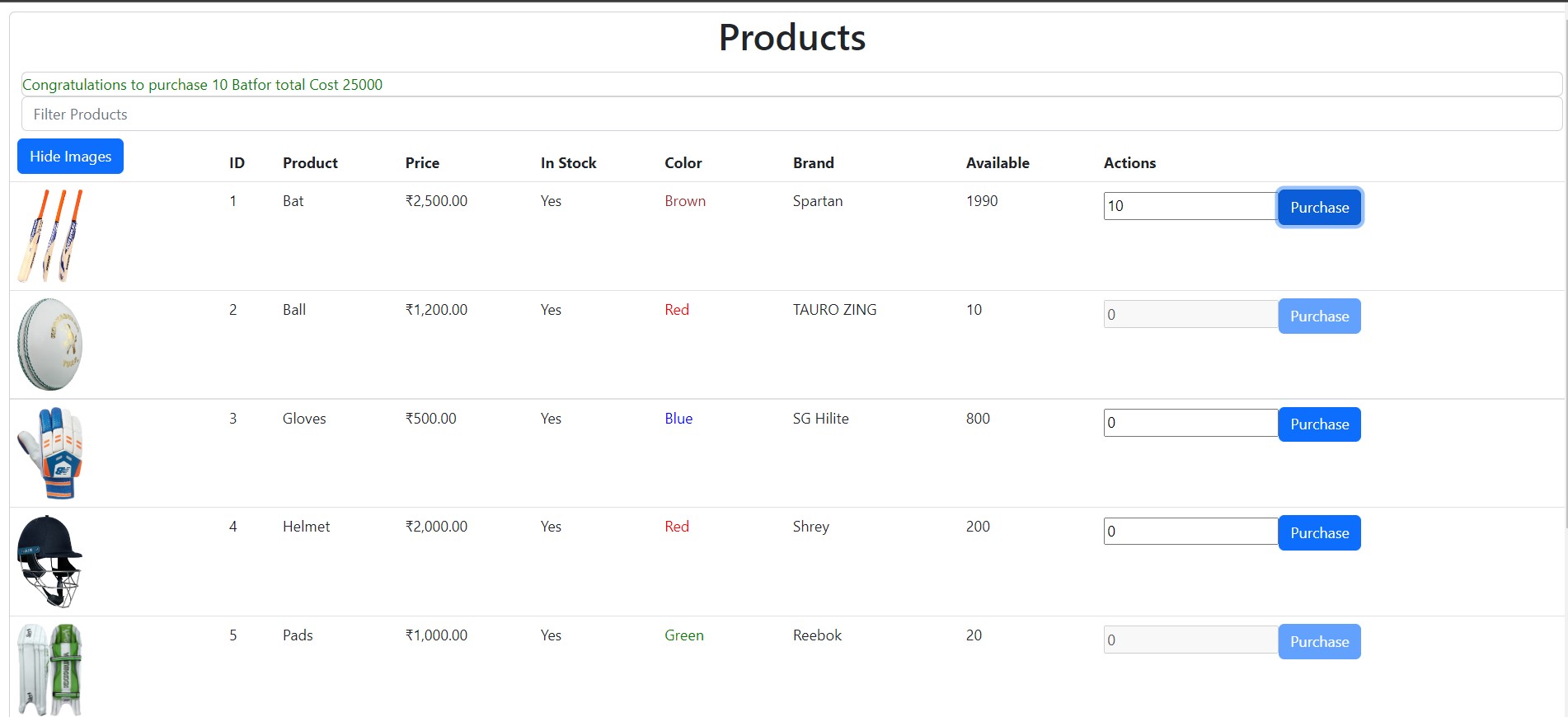Image resolution: width=1568 pixels, height=717 pixels.
Task: Click the Gloves quantity input field
Action: click(1190, 423)
